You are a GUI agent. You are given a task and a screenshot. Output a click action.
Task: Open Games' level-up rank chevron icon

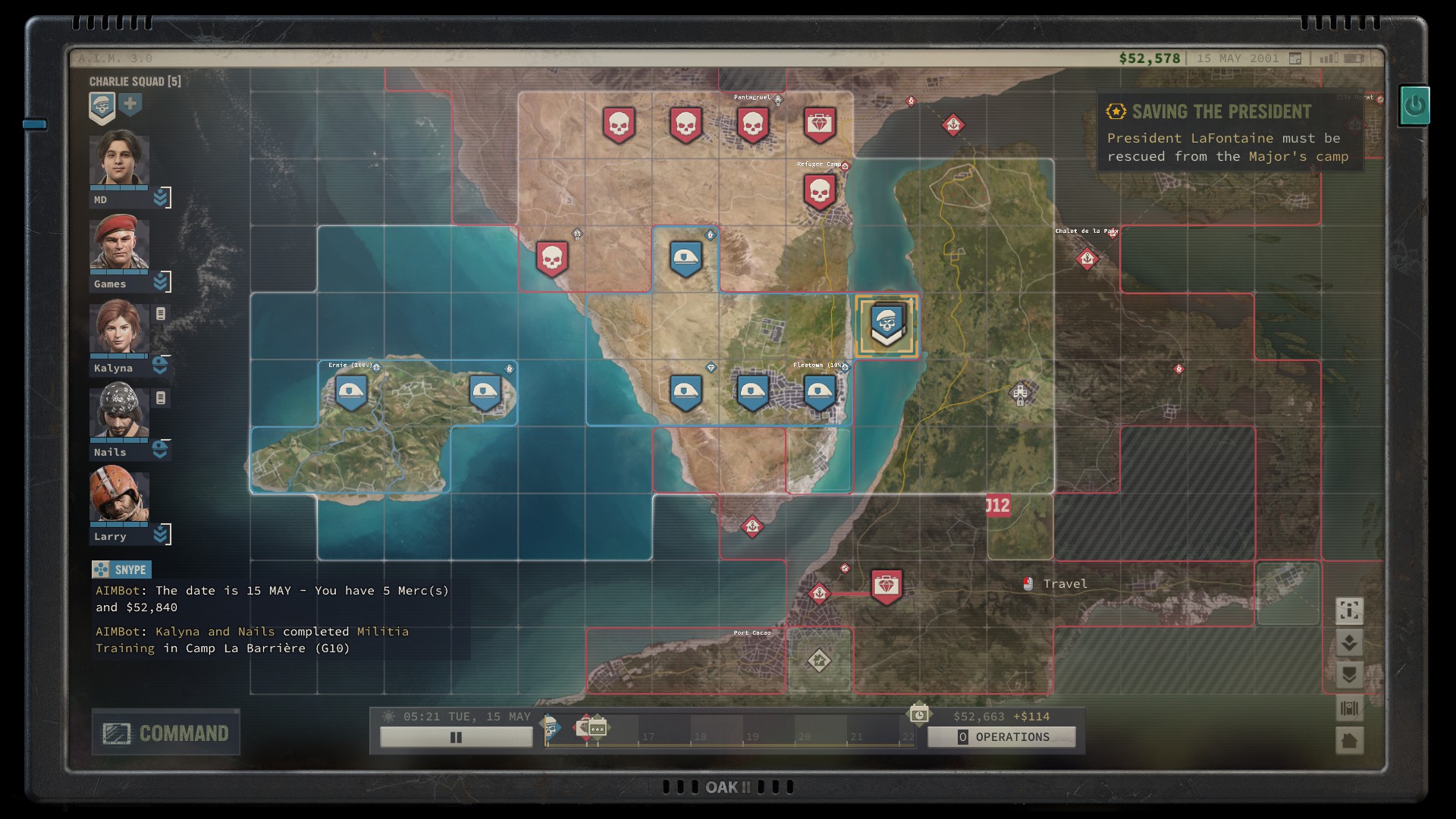[161, 282]
